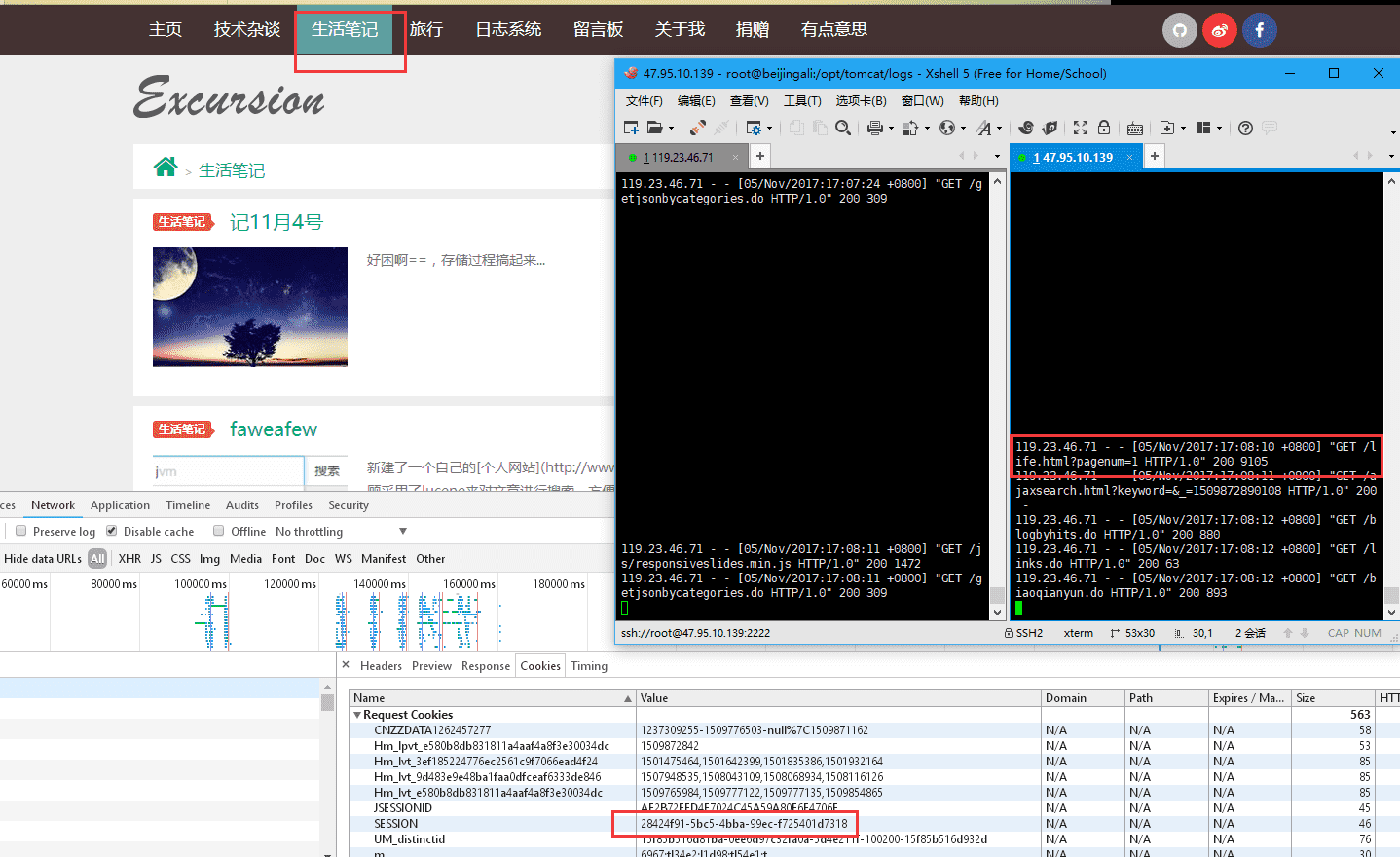The image size is (1400, 857).
Task: Click the 搜索 search button
Action: (x=327, y=471)
